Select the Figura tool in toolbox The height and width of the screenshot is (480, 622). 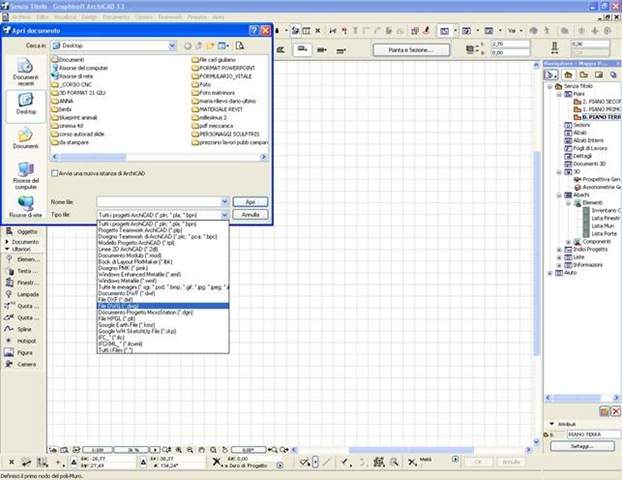(x=23, y=352)
